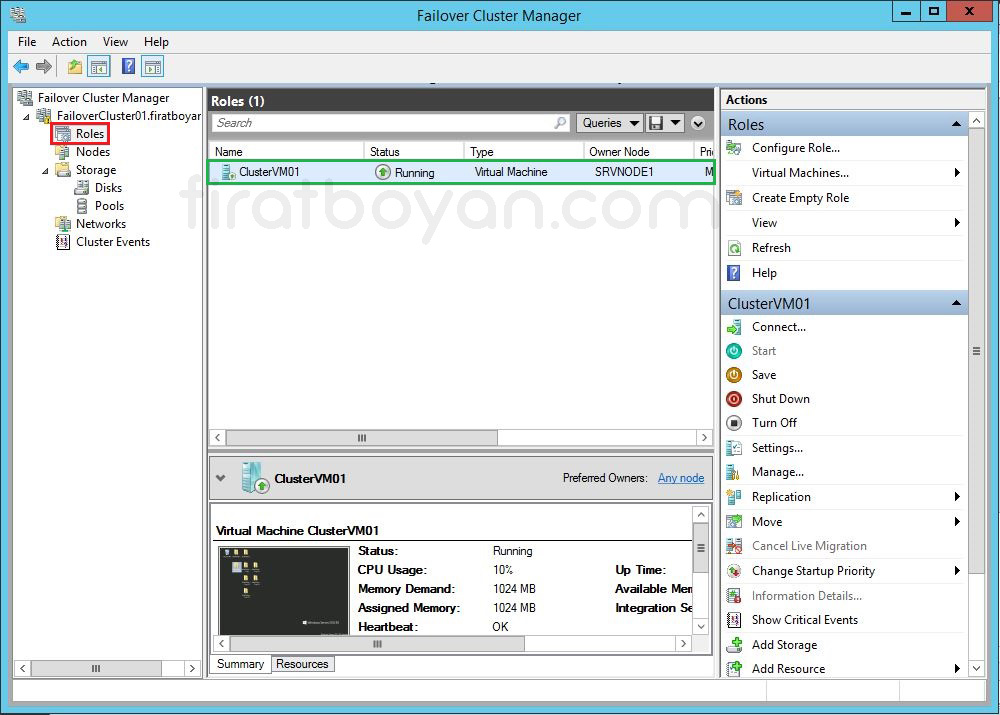The image size is (1000, 715).
Task: Click the Manage action icon
Action: pyautogui.click(x=734, y=473)
